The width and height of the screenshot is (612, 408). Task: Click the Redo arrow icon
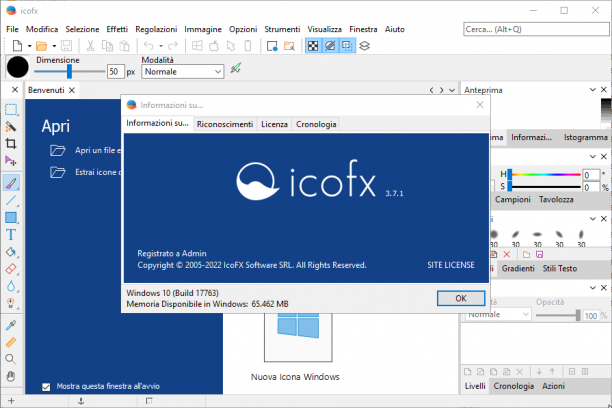pyautogui.click(x=173, y=46)
